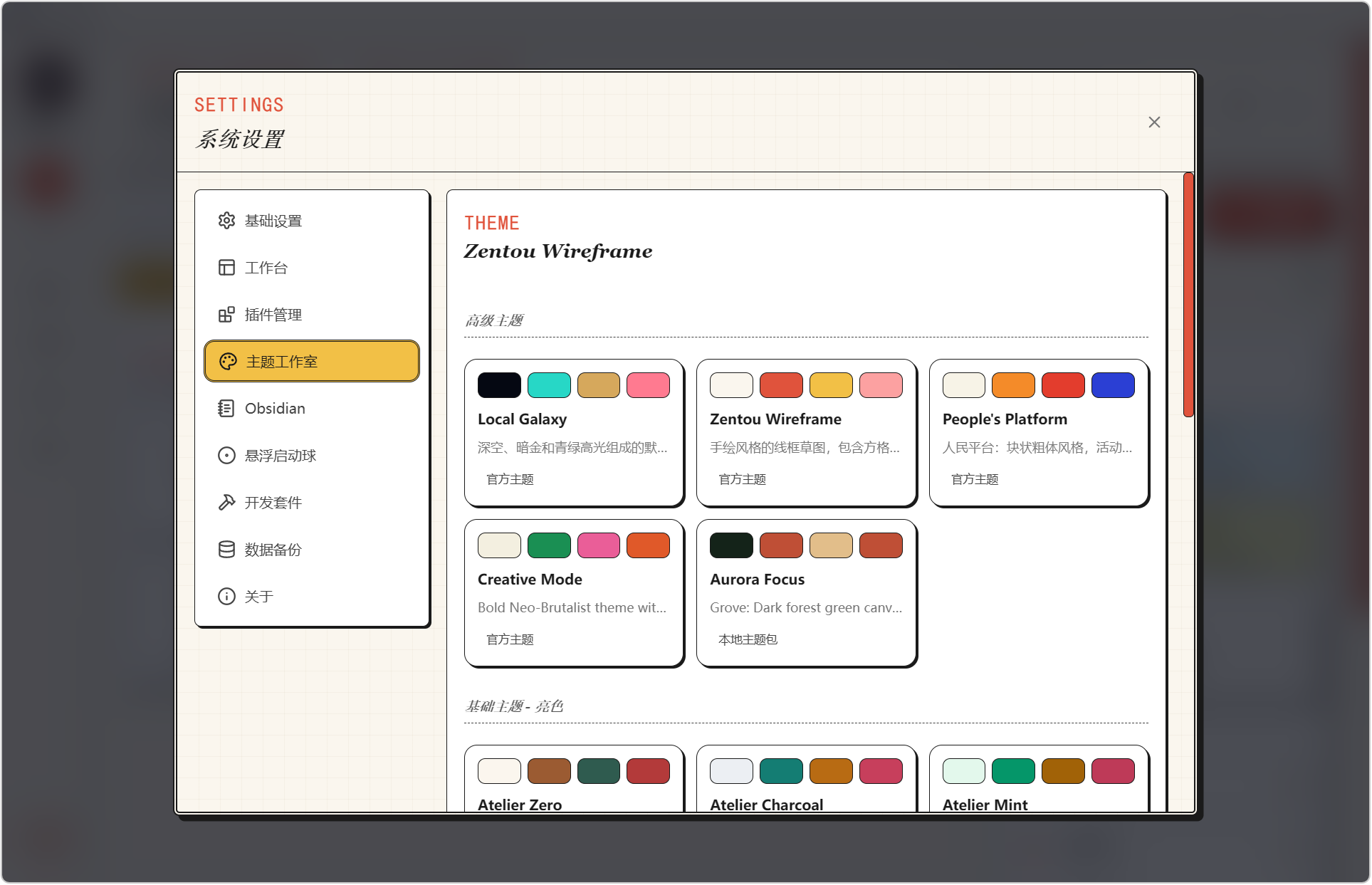The height and width of the screenshot is (885, 1372).
Task: Click the notebook icon beside Obsidian
Action: [226, 409]
